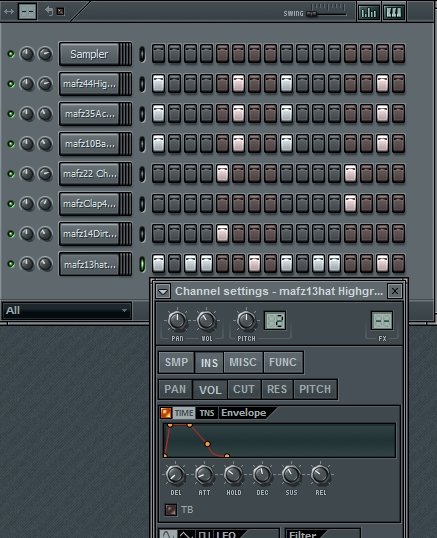
Task: Click the VOL knob in Channel settings
Action: tap(206, 320)
